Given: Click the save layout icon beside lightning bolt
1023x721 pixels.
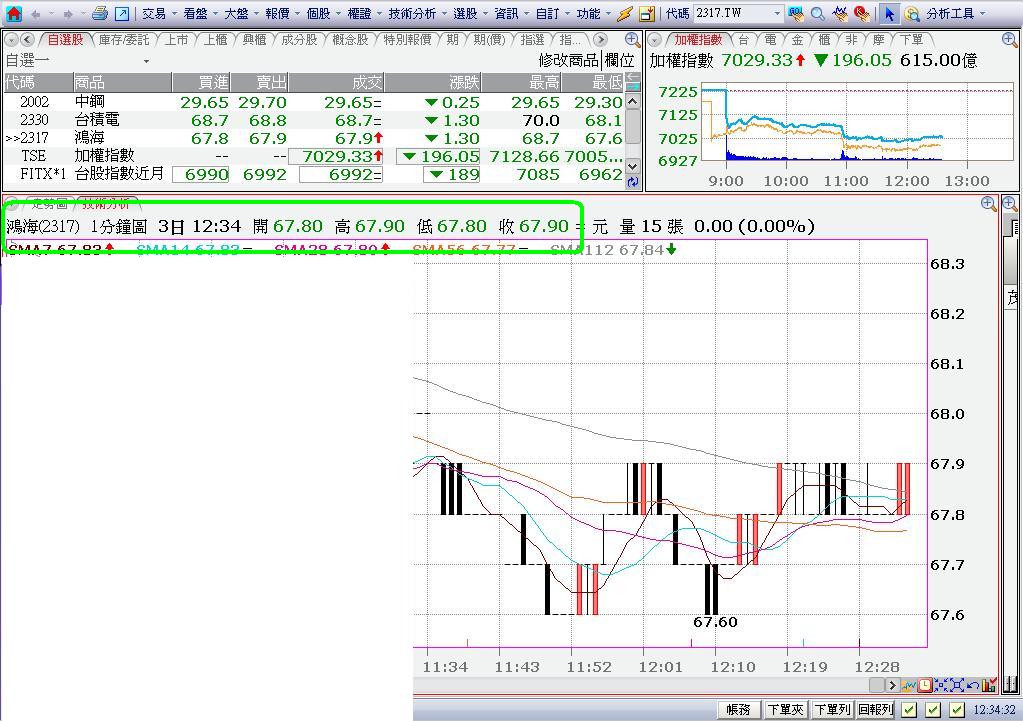Looking at the screenshot, I should coord(647,14).
